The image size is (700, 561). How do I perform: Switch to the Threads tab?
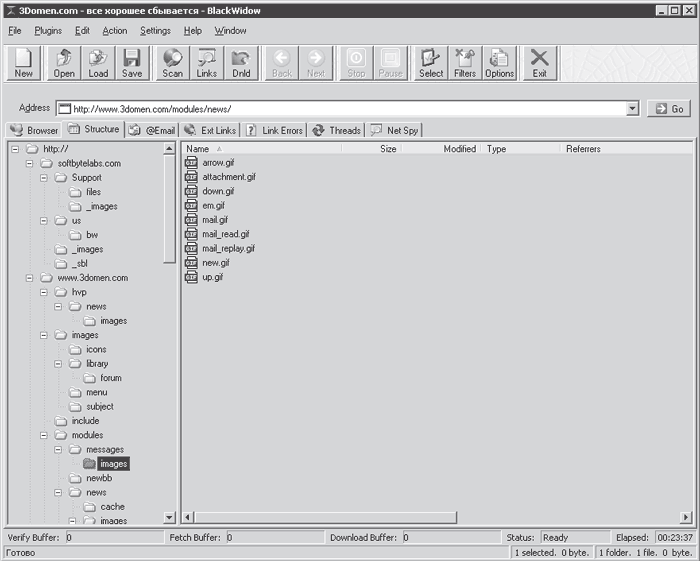(337, 130)
